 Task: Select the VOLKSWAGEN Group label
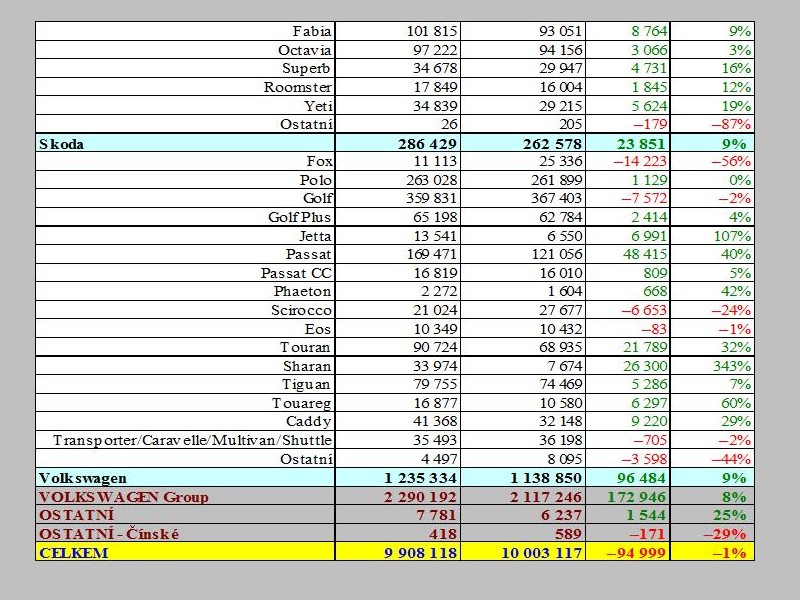click(123, 497)
